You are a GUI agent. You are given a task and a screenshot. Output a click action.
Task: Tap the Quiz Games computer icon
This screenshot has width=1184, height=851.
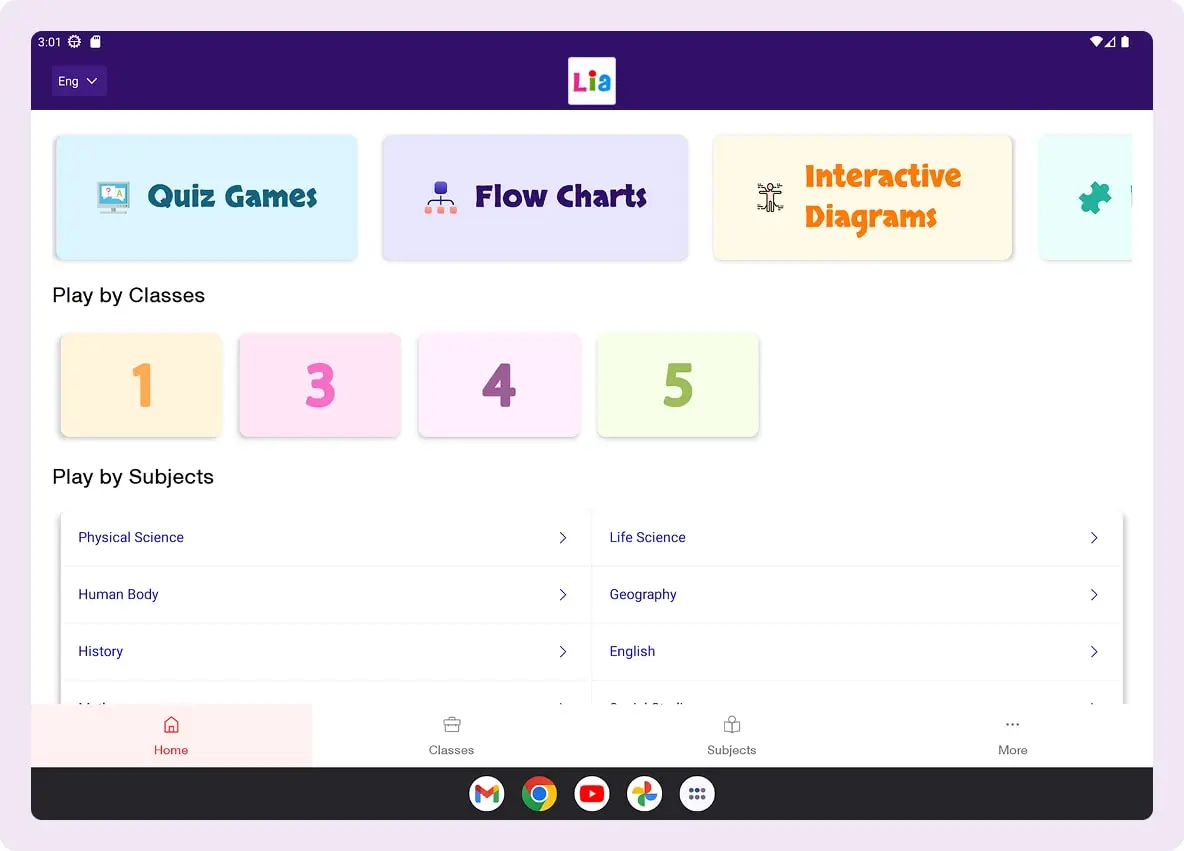(113, 197)
